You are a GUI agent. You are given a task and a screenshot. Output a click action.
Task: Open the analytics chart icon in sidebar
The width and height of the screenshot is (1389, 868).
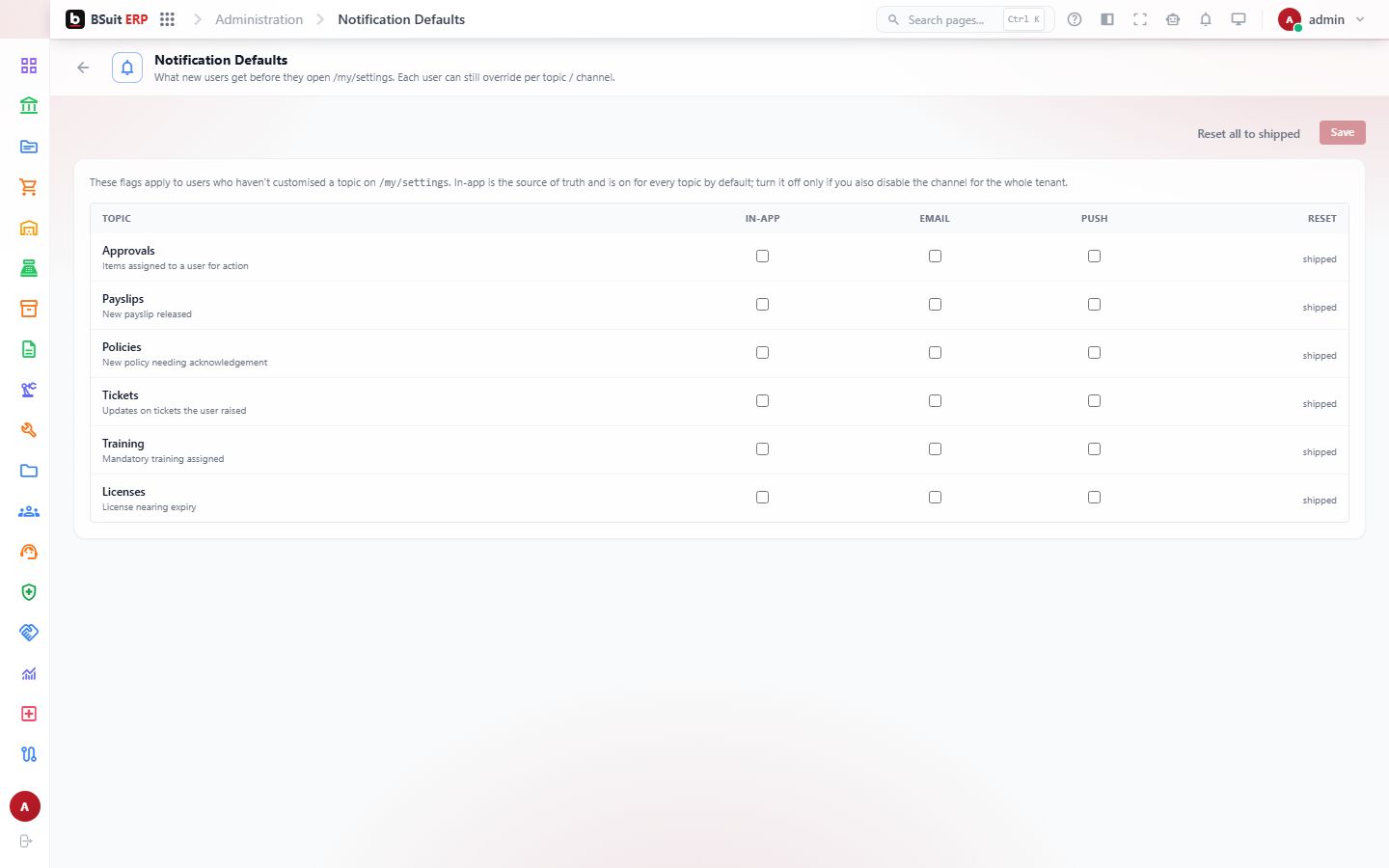click(x=29, y=673)
